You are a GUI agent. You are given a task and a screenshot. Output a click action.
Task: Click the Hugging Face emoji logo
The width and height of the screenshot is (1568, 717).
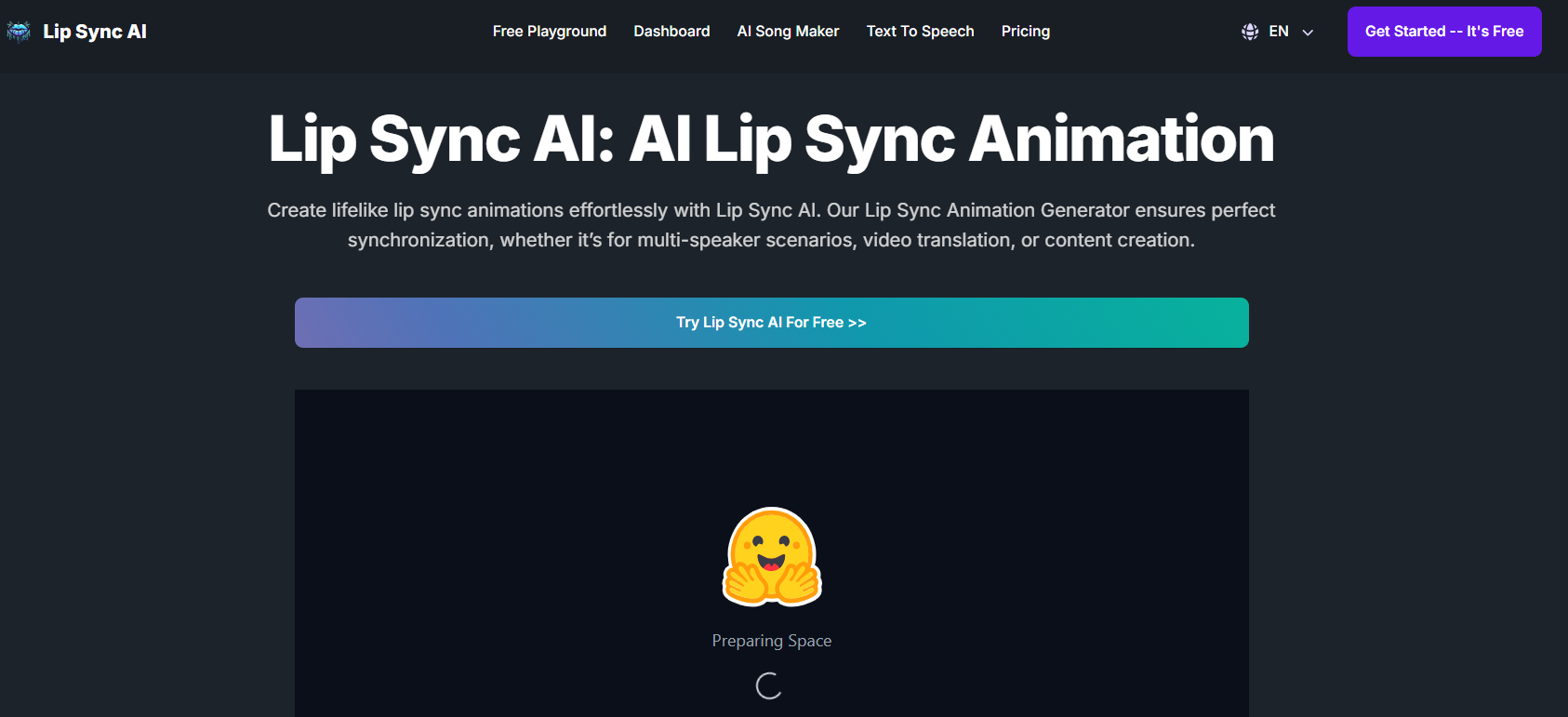(772, 557)
